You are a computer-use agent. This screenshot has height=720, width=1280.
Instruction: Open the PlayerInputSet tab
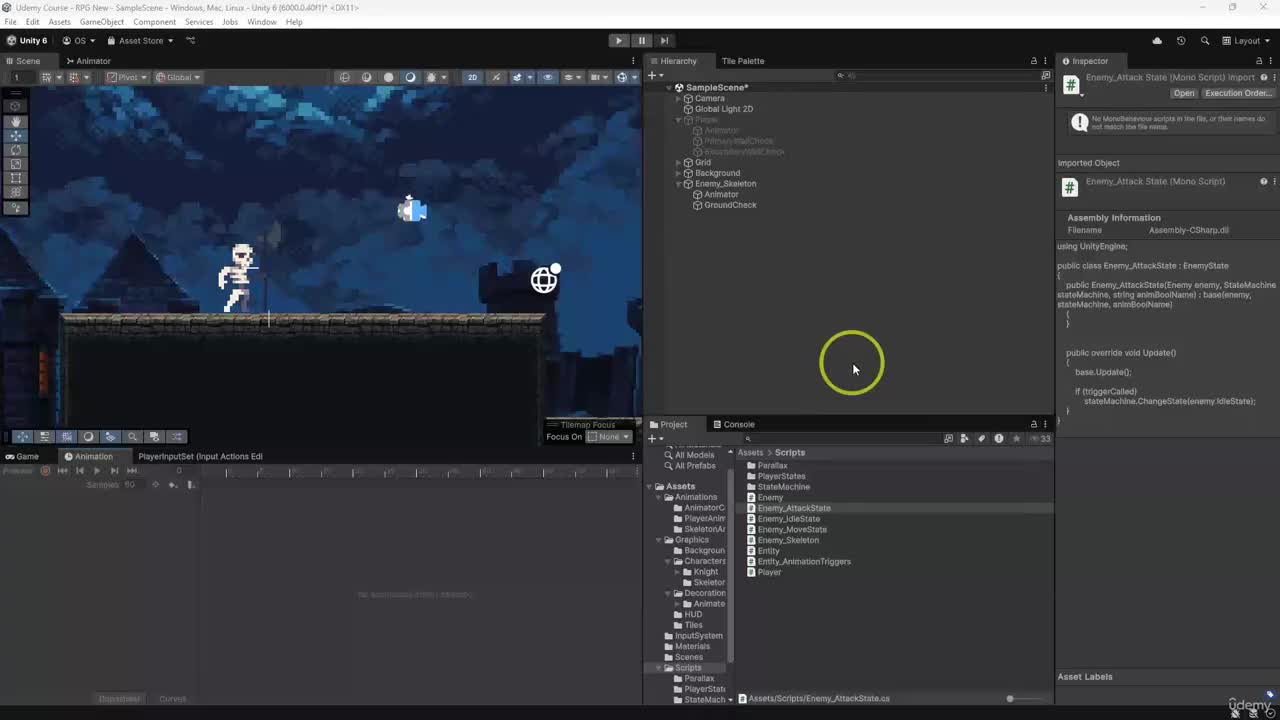coord(200,456)
